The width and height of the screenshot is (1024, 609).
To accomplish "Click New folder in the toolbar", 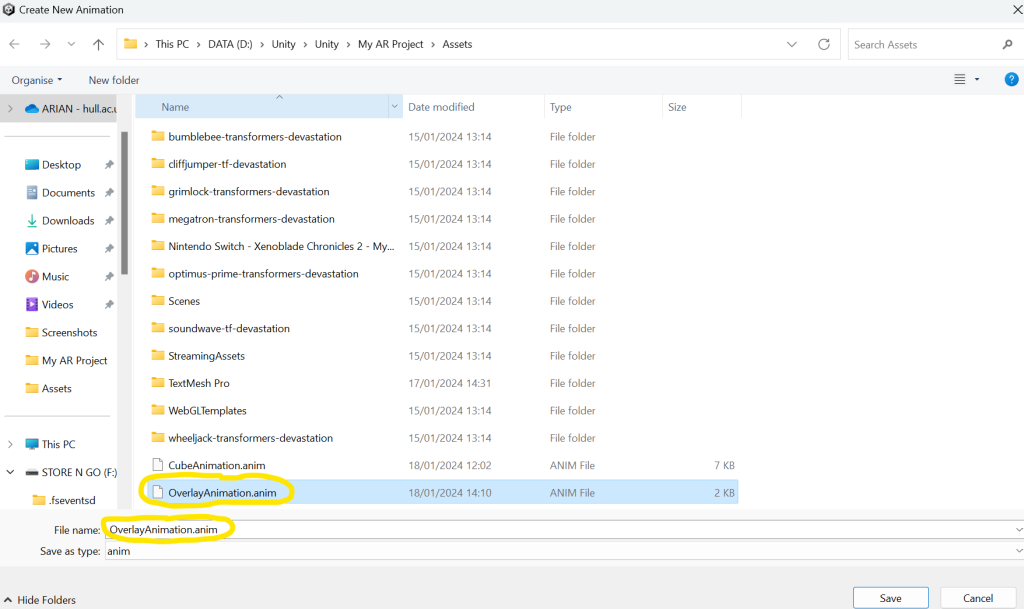I will point(114,80).
